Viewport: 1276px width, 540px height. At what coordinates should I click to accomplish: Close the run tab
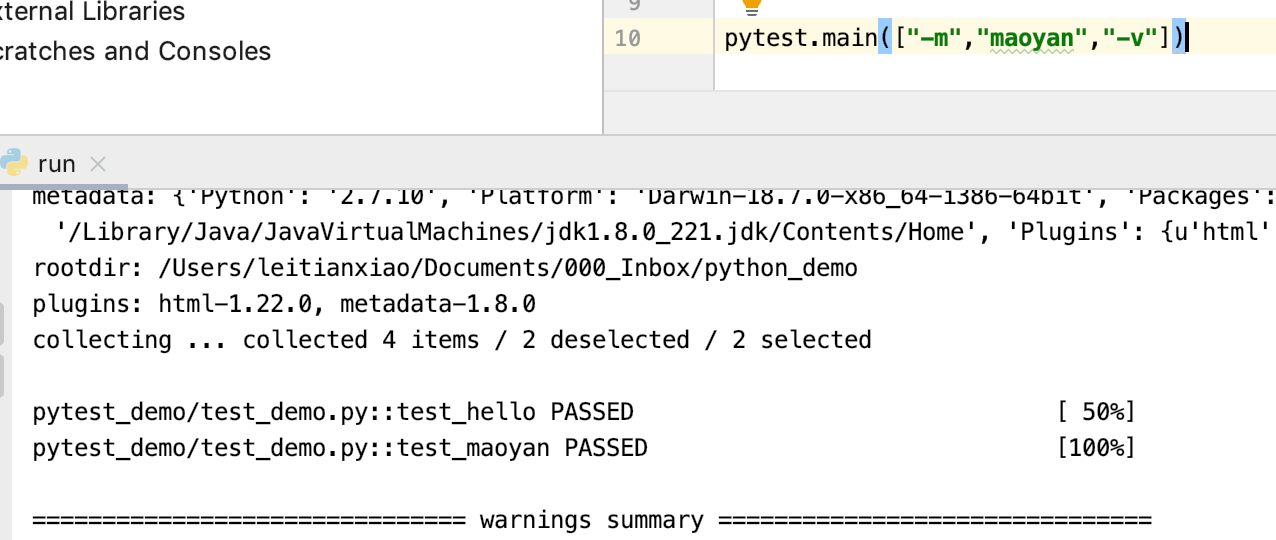point(97,164)
